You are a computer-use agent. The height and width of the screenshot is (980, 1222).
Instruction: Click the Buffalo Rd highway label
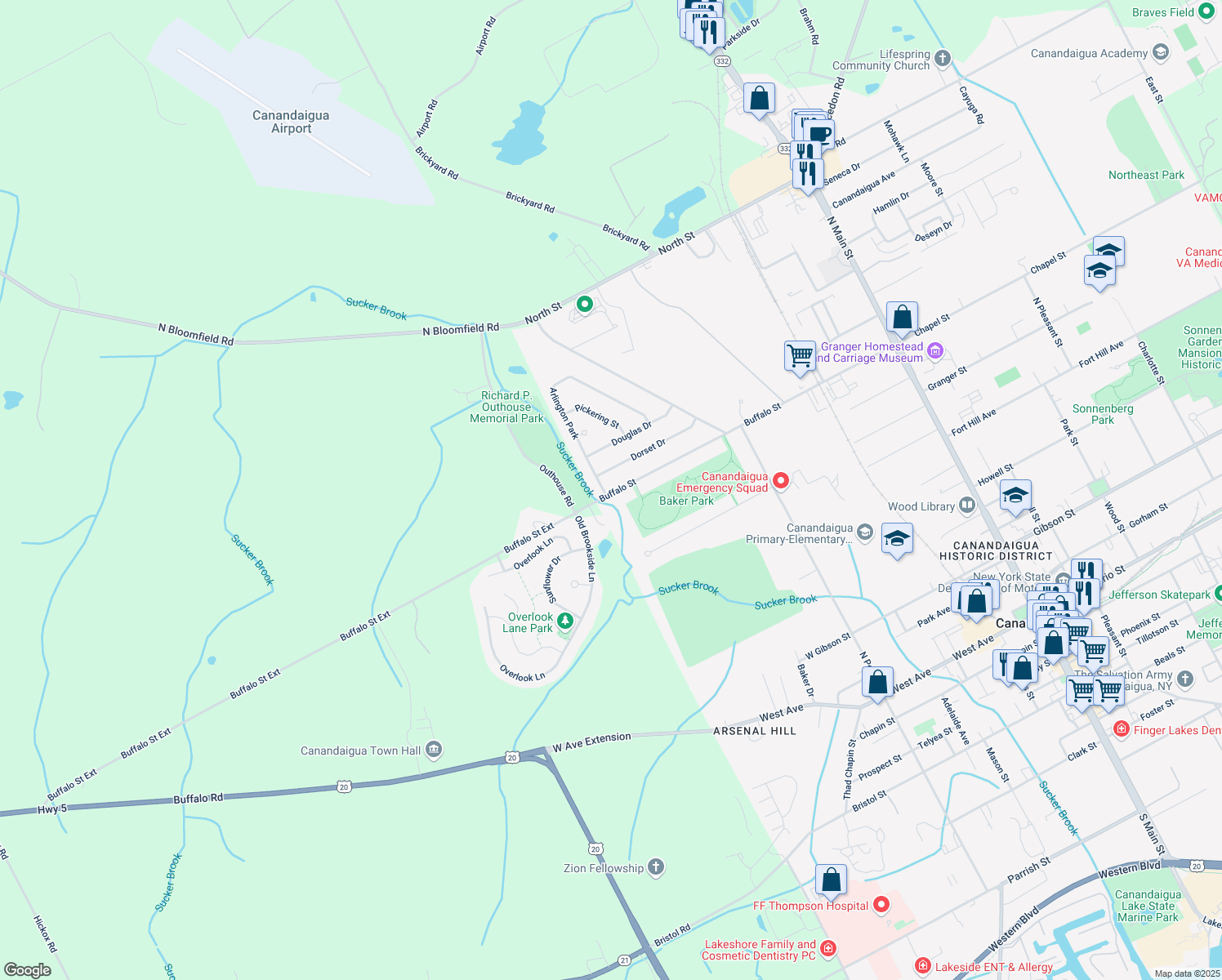click(x=198, y=799)
